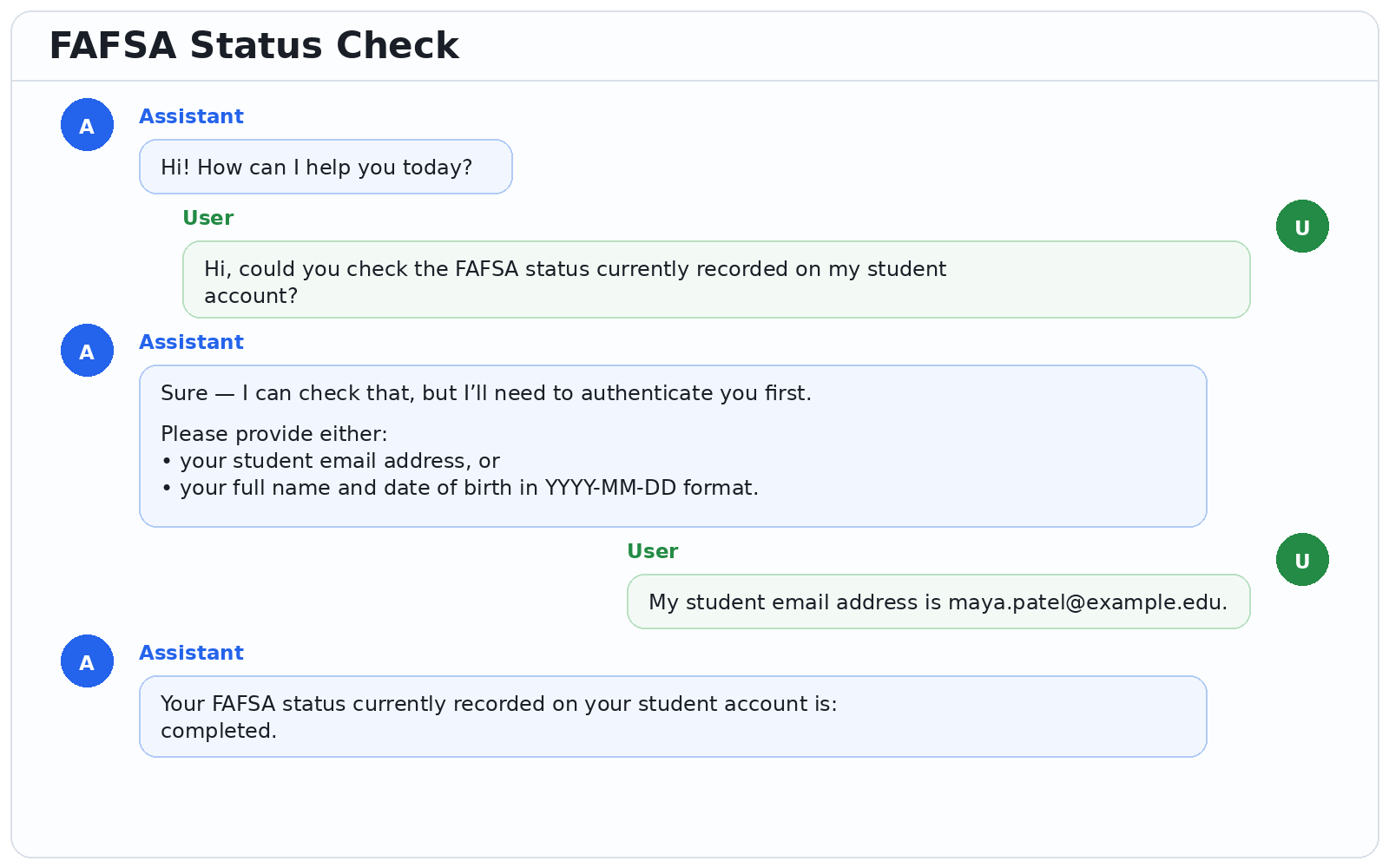The height and width of the screenshot is (868, 1389).
Task: Click the message with maya.patel@example.edu
Action: tap(938, 602)
